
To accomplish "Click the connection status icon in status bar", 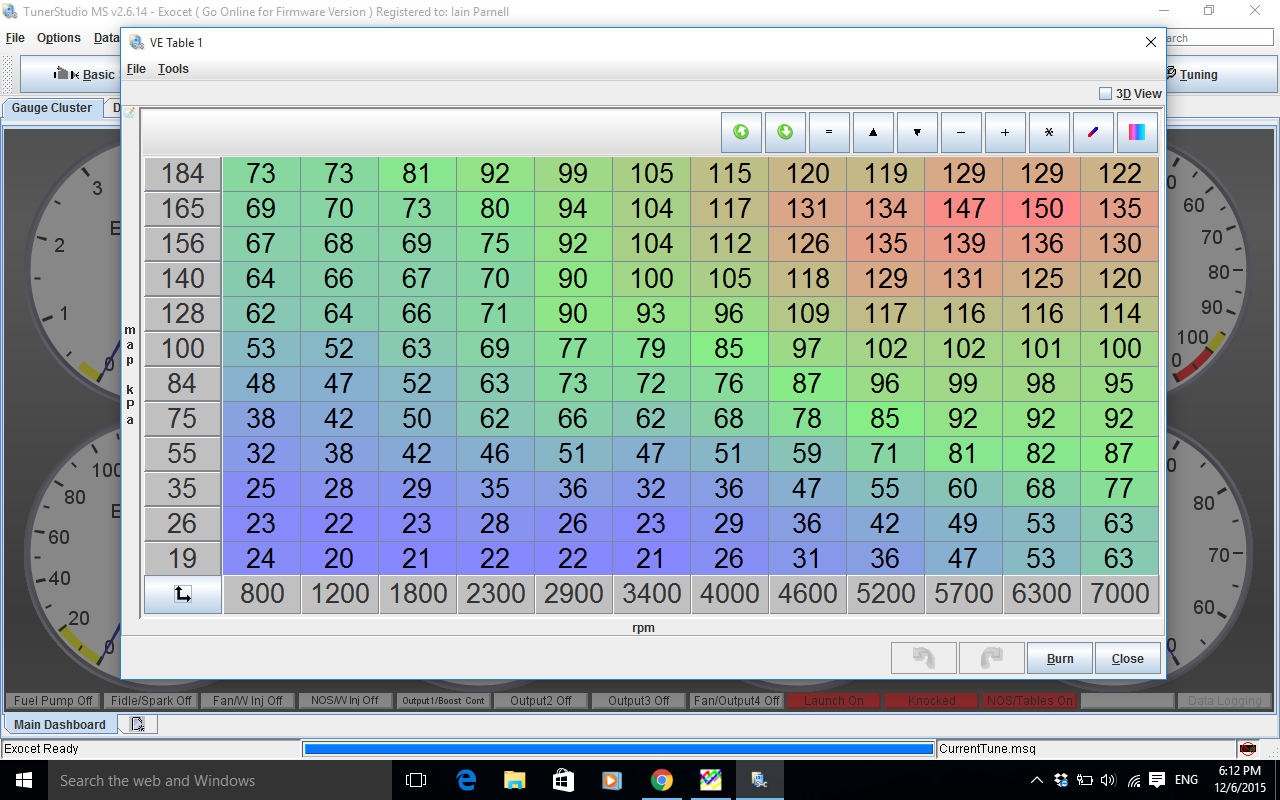I will click(x=1248, y=748).
